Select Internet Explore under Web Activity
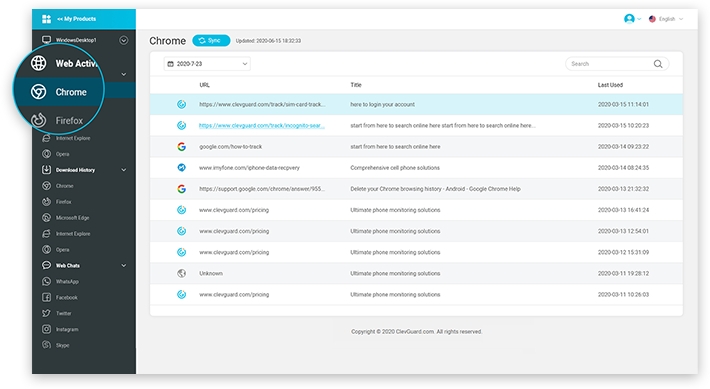Viewport: 710px width, 389px height. point(72,138)
